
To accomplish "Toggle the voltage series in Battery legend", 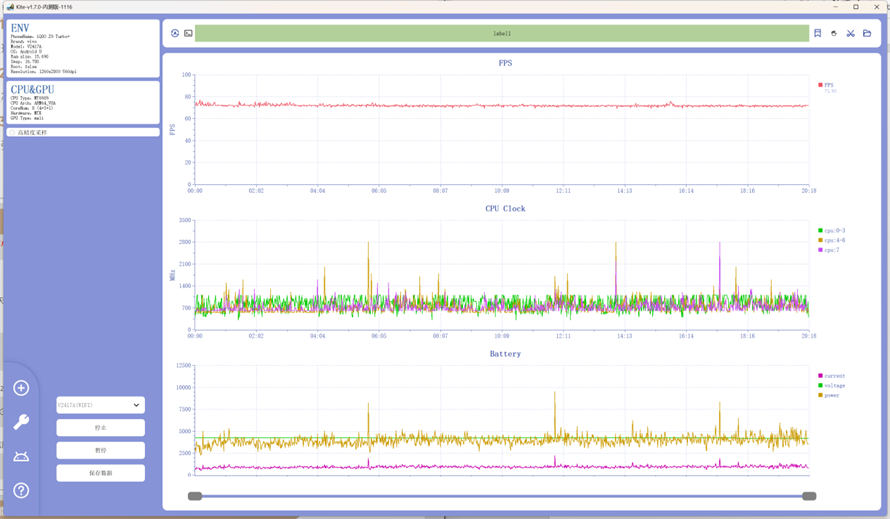I will [x=832, y=386].
